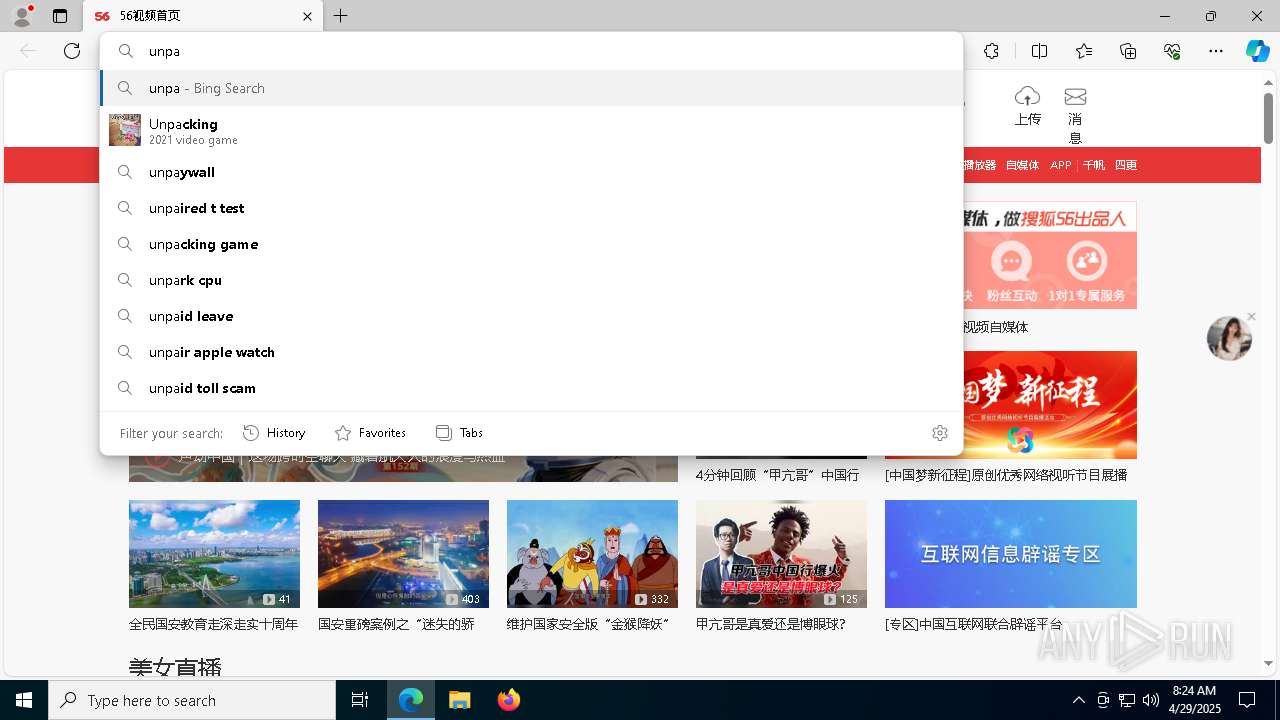Filter search by History
1280x720 pixels.
(x=274, y=433)
